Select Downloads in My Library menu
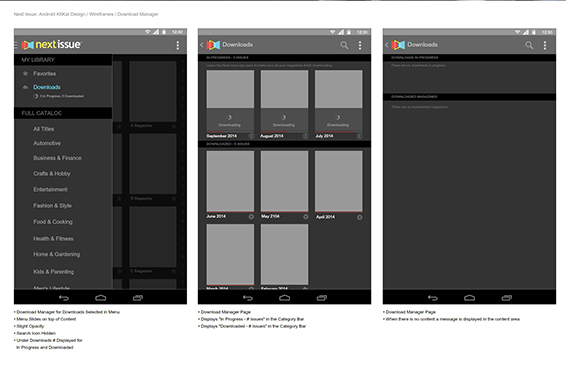Viewport: 566px width, 375px height. [x=47, y=87]
